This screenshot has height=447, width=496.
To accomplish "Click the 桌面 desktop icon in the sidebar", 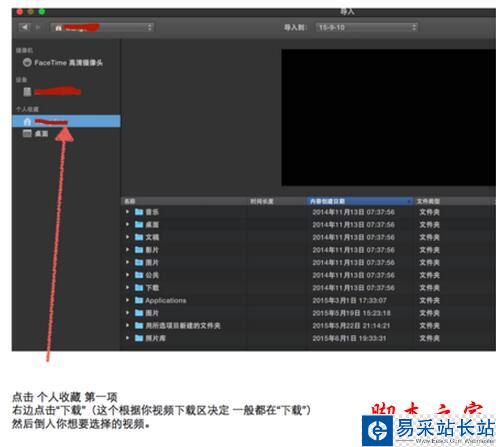I will [x=27, y=134].
